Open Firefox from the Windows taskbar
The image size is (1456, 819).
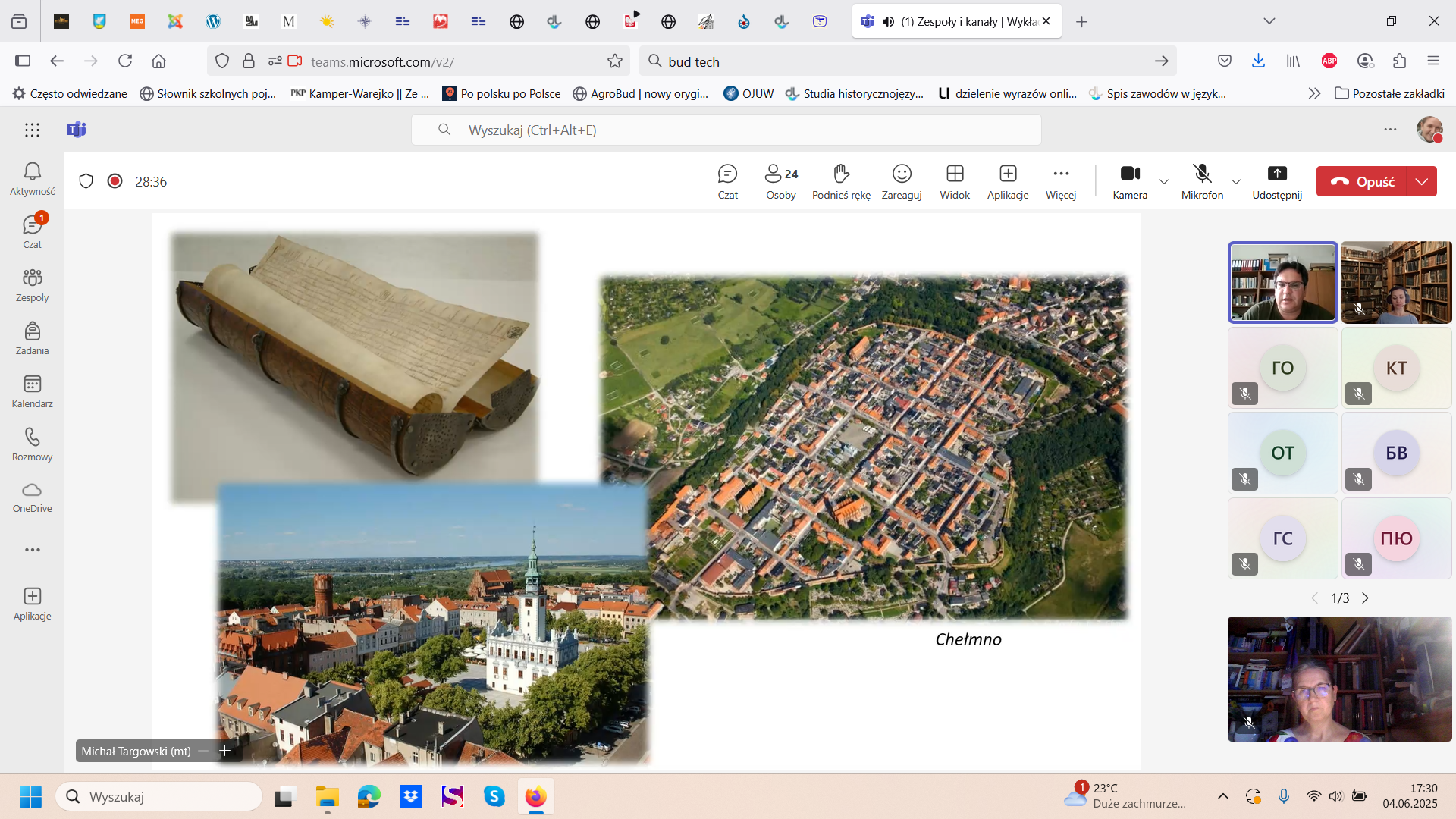tap(535, 796)
